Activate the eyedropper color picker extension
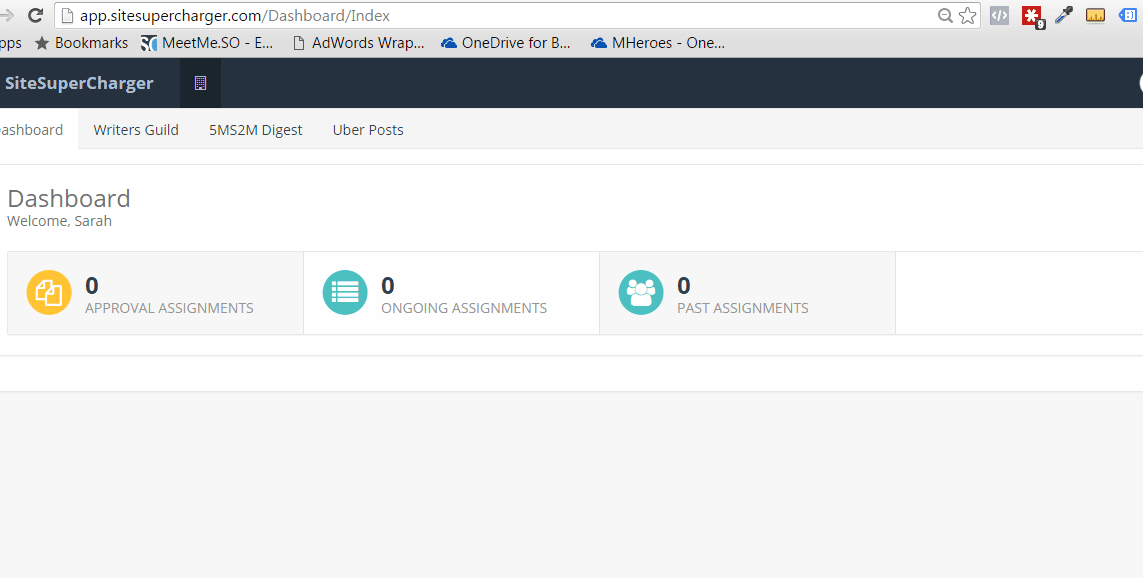The width and height of the screenshot is (1143, 578). tap(1064, 15)
